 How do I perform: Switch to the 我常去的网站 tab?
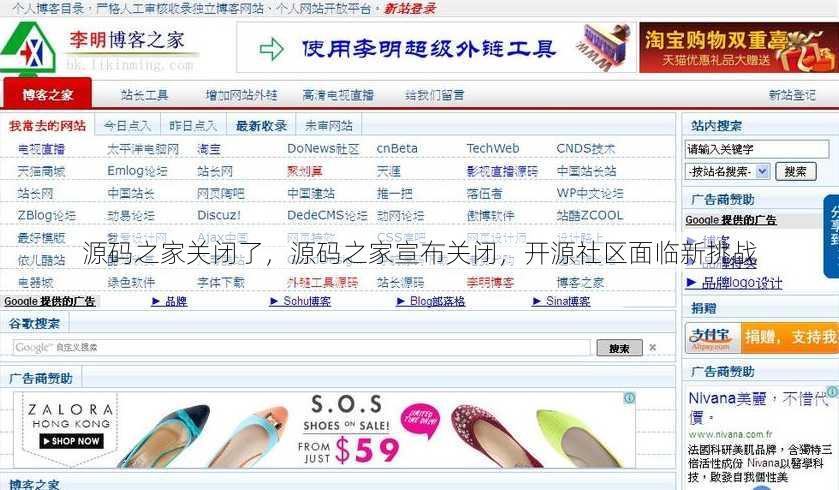[x=48, y=126]
